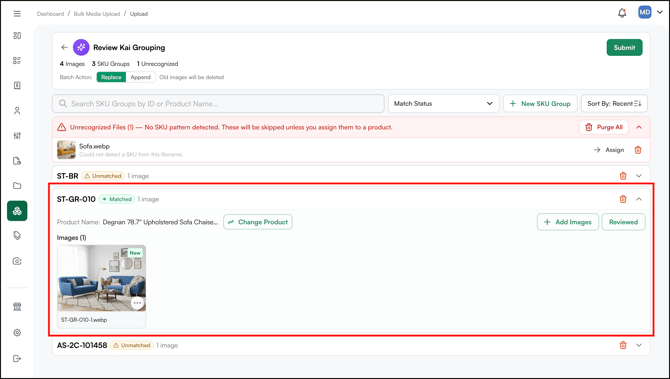Open the tags icon in sidebar
Screen dimensions: 670x379
(17, 235)
